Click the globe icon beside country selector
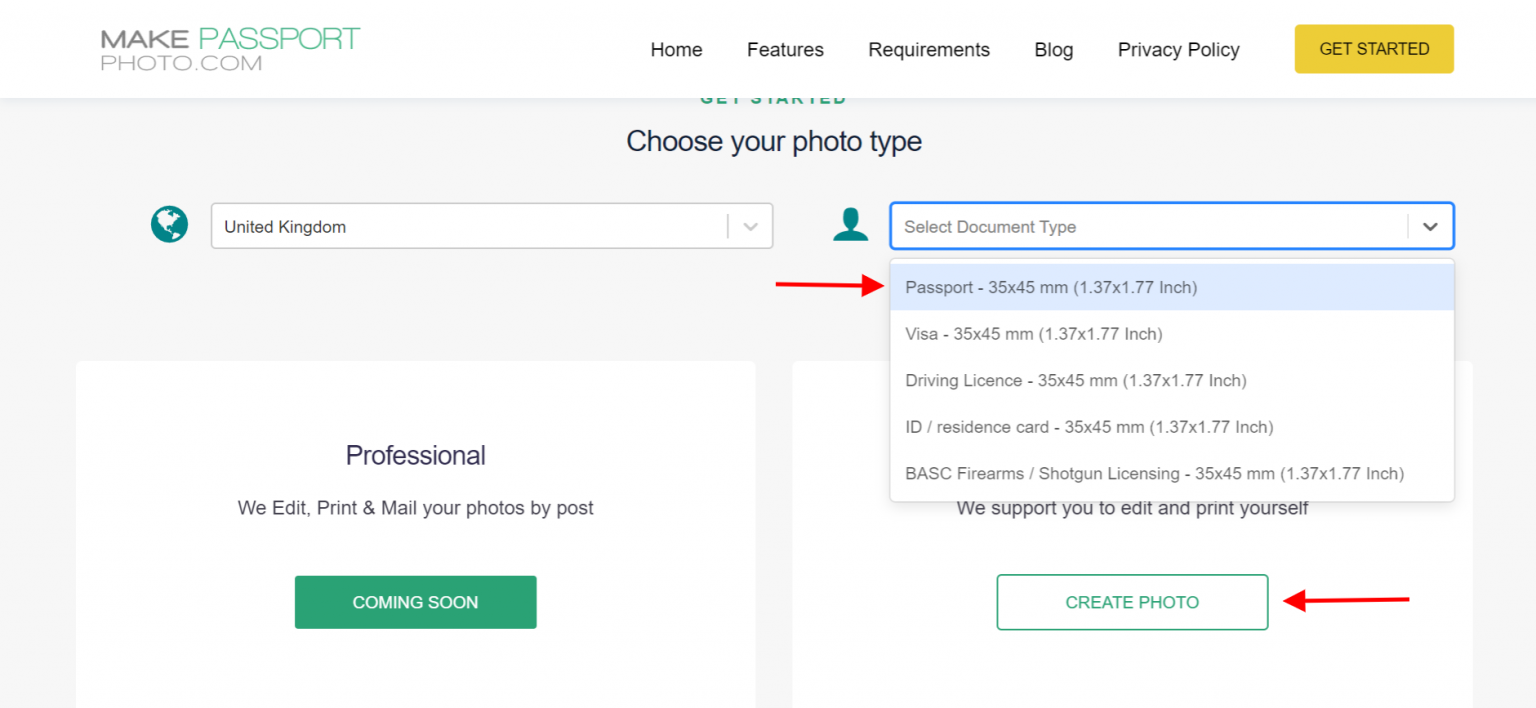The image size is (1536, 708). tap(169, 225)
